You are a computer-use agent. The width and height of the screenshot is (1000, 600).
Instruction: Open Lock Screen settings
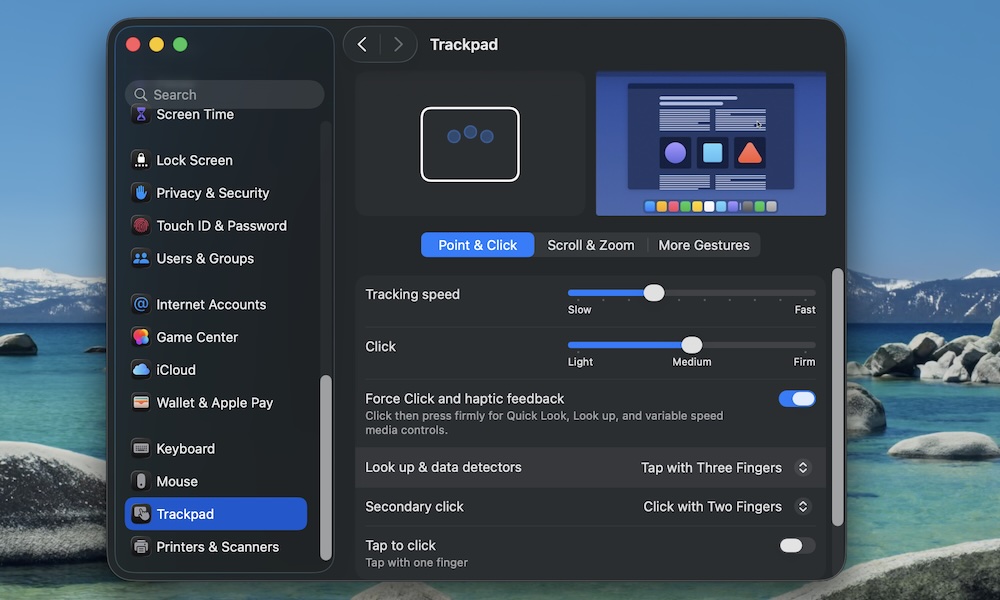(x=194, y=160)
